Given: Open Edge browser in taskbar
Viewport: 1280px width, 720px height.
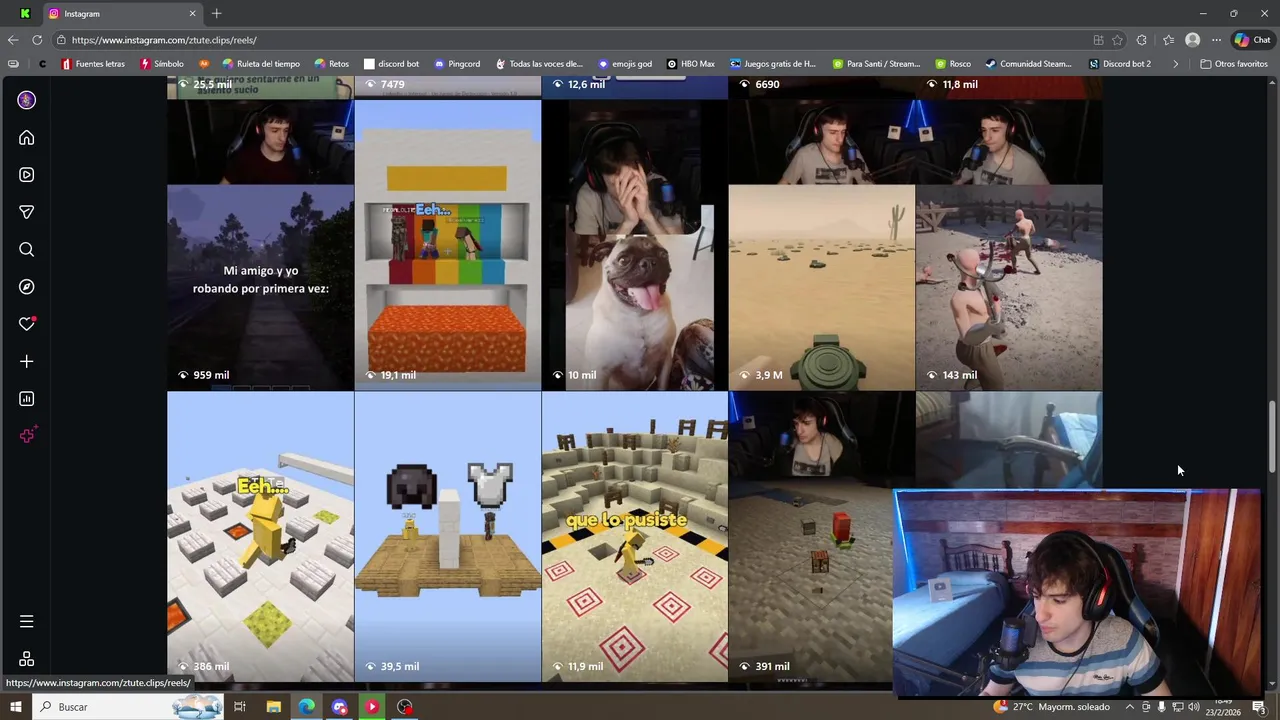Looking at the screenshot, I should tap(306, 707).
